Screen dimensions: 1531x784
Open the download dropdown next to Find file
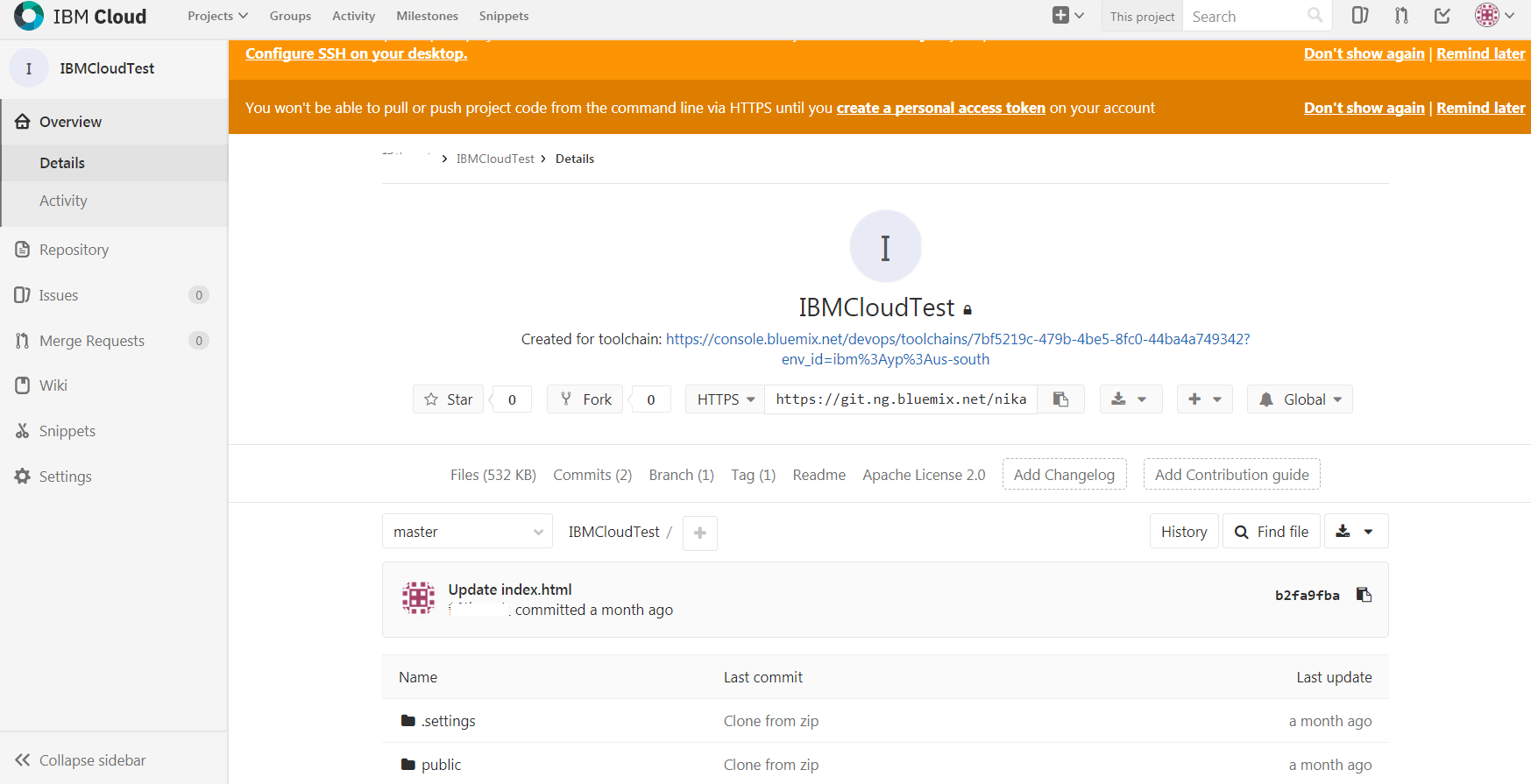coord(1356,531)
